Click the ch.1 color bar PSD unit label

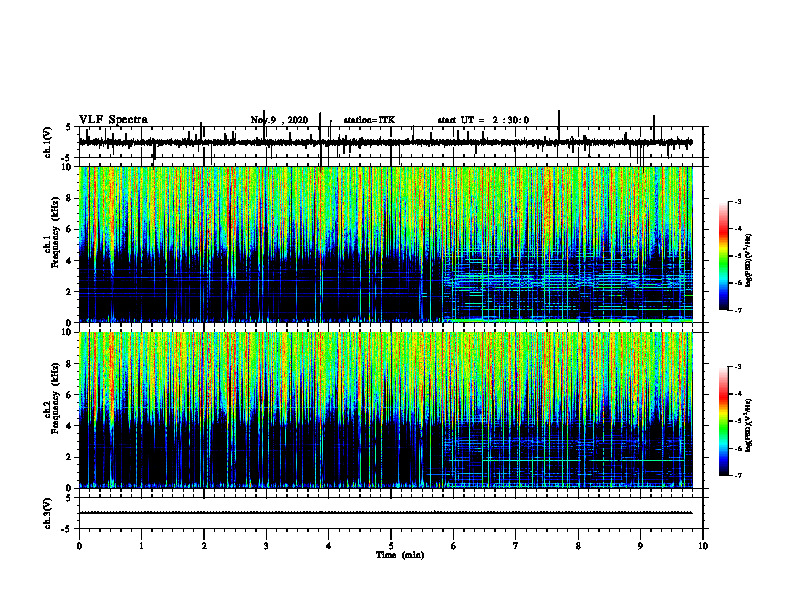[748, 261]
